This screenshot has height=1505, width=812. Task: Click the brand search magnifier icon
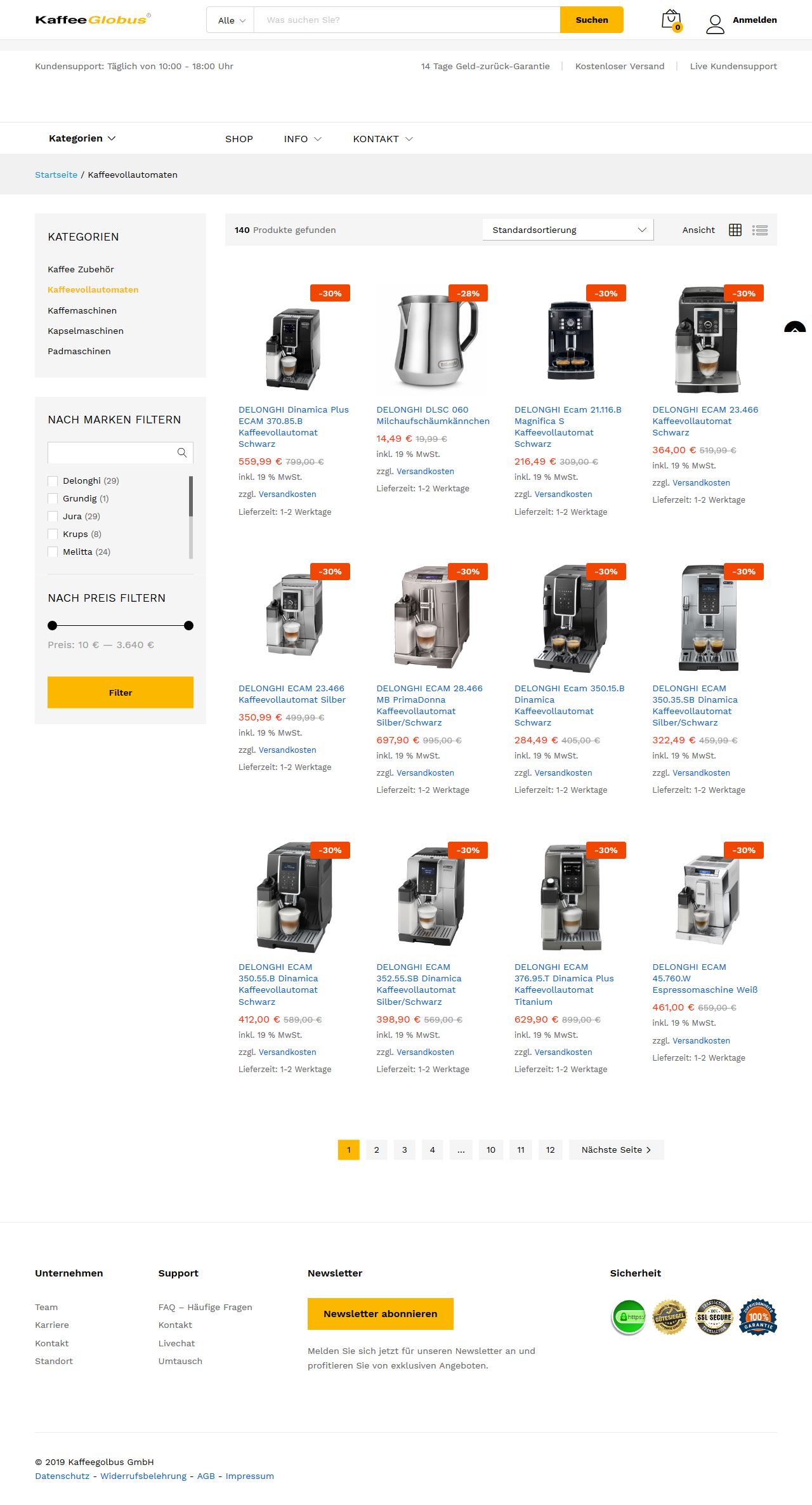click(x=182, y=453)
